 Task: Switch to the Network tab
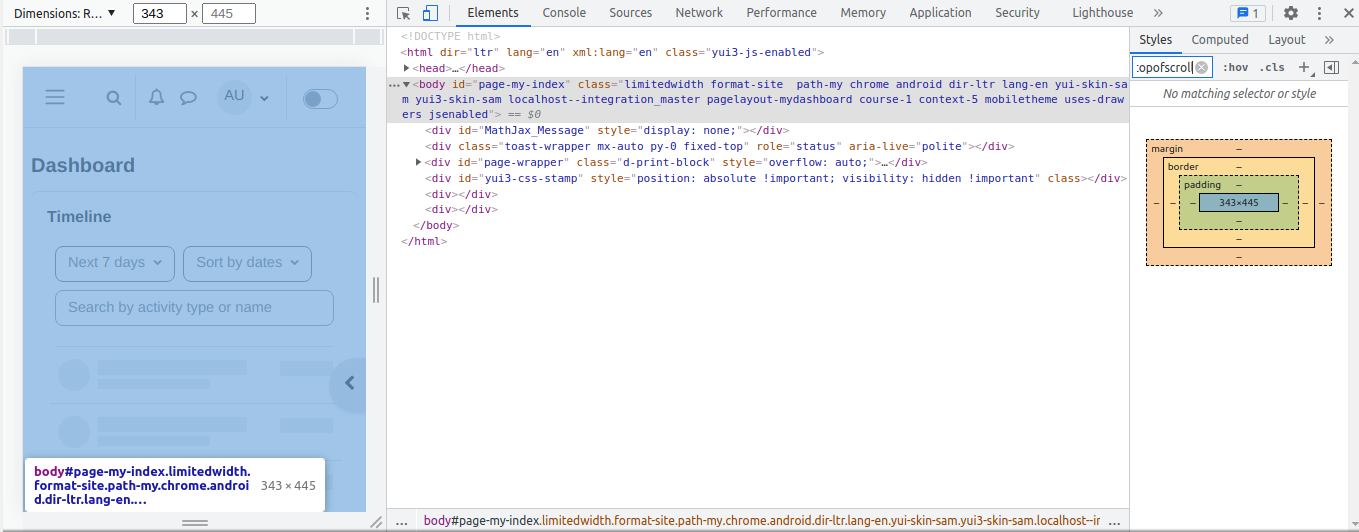(699, 13)
